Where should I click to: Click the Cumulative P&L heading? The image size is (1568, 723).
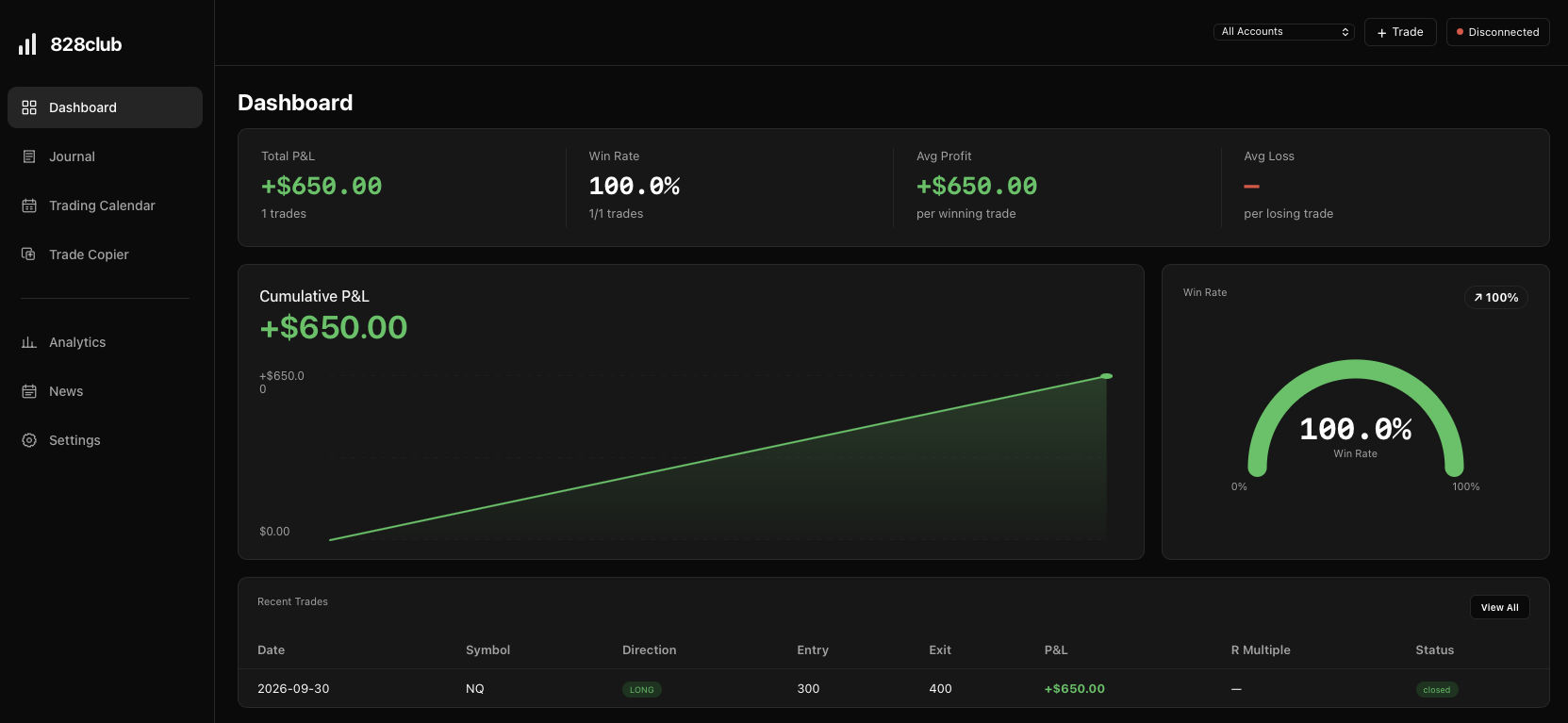(x=314, y=296)
